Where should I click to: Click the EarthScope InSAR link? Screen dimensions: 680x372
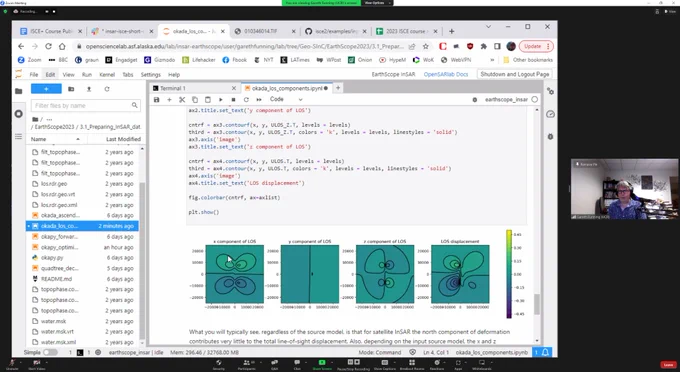point(393,74)
